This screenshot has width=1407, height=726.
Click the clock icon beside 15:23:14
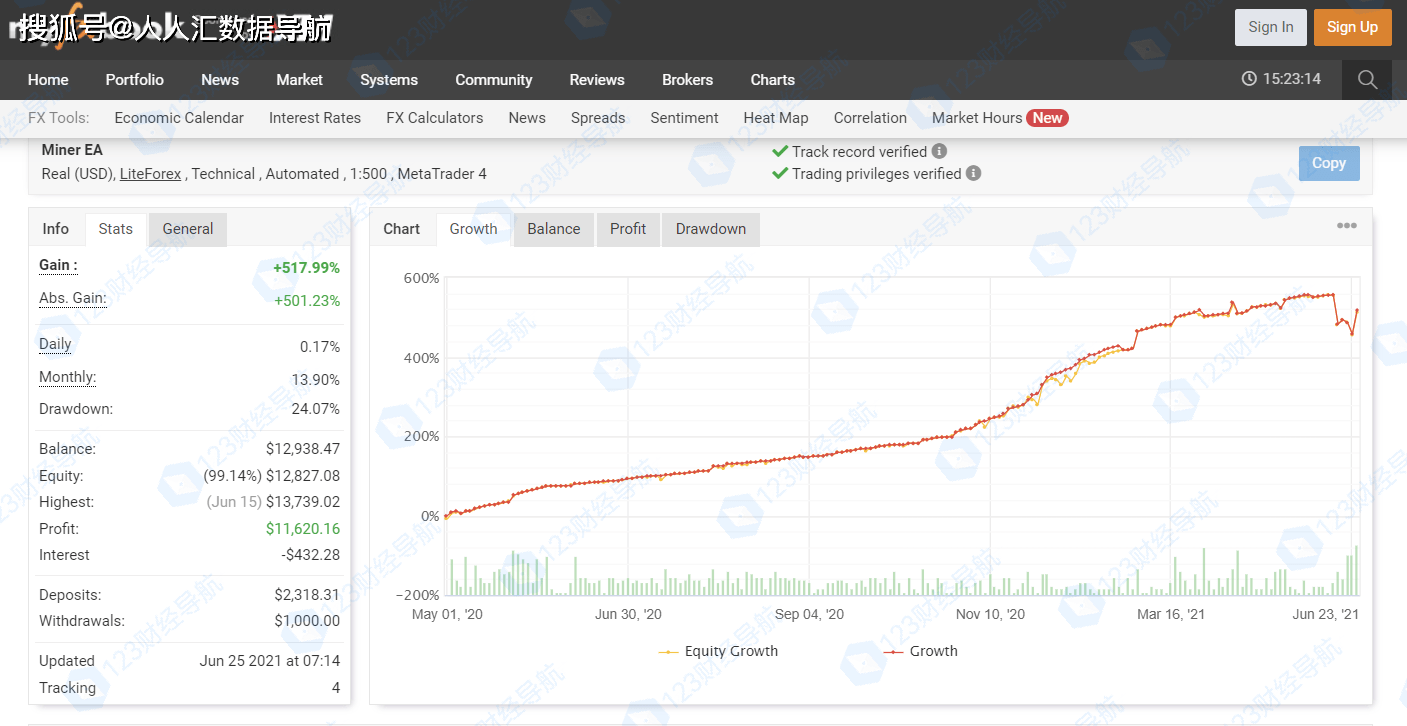(1248, 79)
